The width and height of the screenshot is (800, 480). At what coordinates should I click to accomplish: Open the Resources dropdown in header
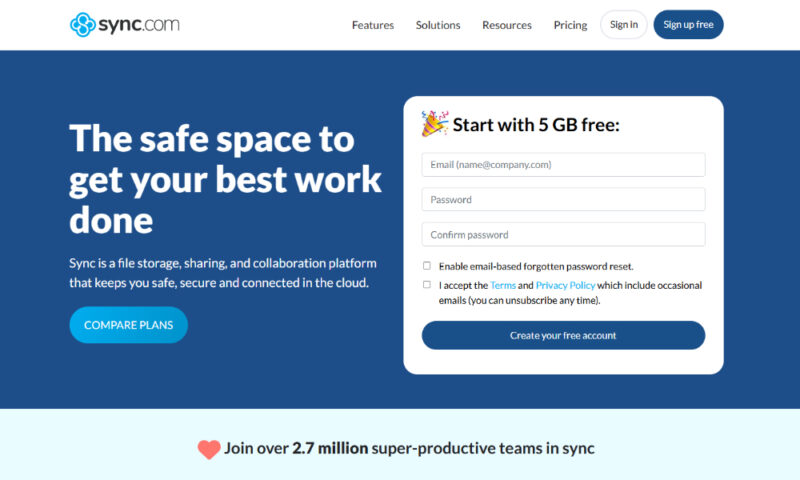pyautogui.click(x=507, y=25)
